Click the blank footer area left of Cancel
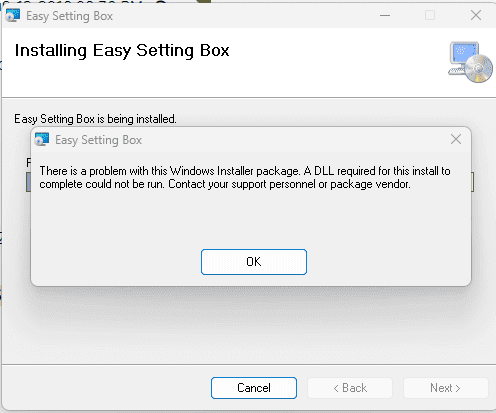The width and height of the screenshot is (496, 413). point(107,388)
